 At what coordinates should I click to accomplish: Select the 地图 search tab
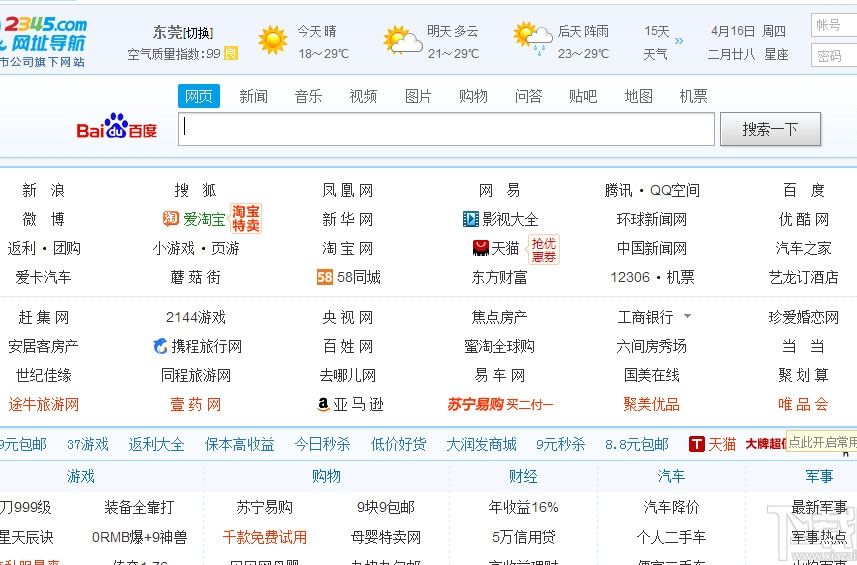click(638, 96)
